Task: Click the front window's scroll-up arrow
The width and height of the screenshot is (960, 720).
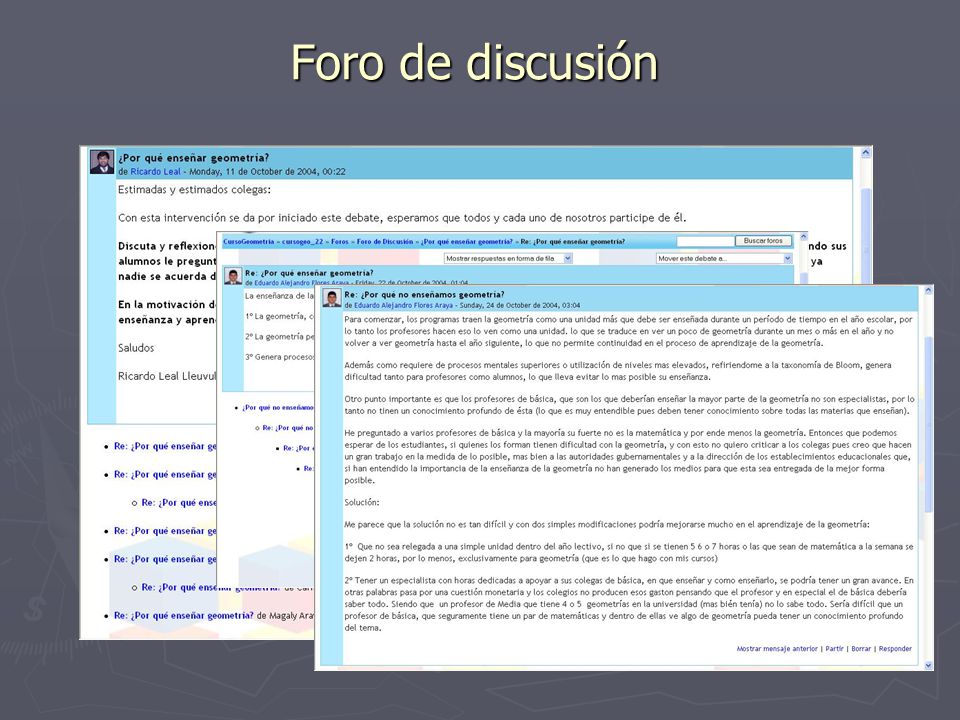Action: pos(928,291)
